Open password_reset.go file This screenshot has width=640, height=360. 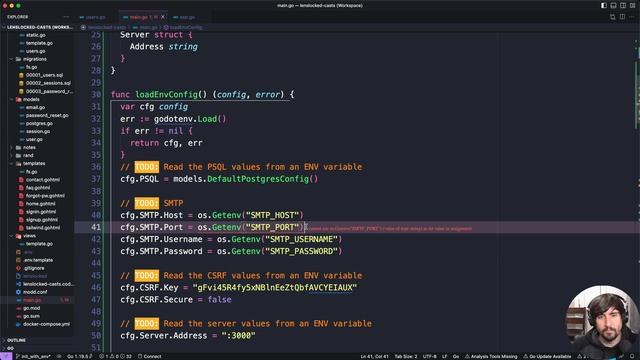tap(47, 115)
